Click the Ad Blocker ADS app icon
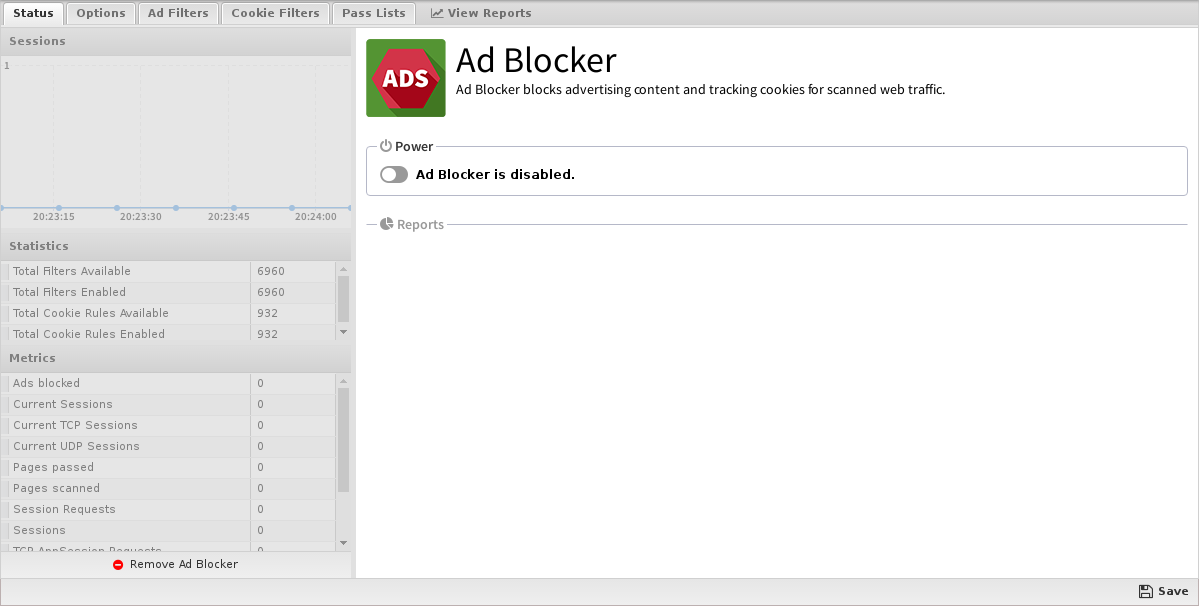This screenshot has width=1199, height=606. [405, 78]
